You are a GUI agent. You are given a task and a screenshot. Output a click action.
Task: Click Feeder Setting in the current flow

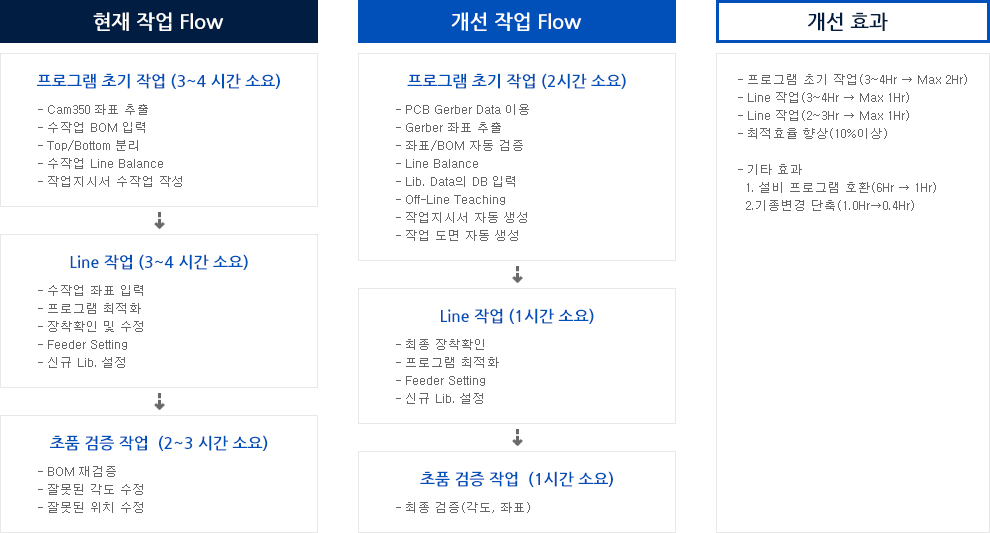click(x=83, y=345)
